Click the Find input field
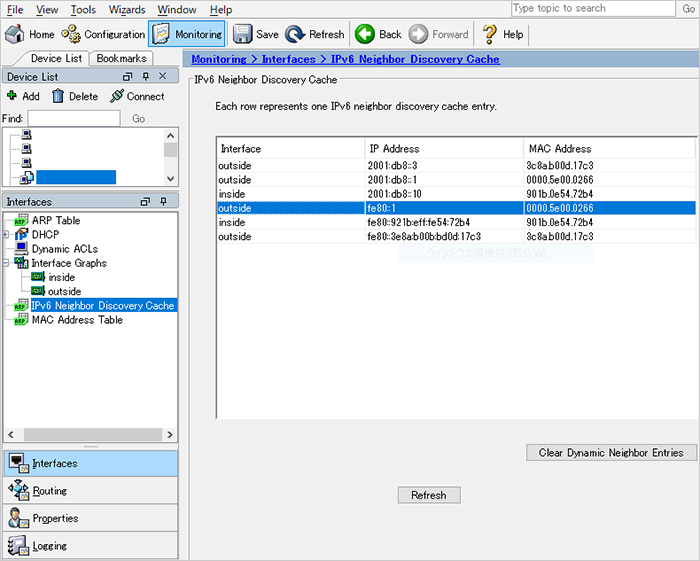700x561 pixels. point(73,118)
